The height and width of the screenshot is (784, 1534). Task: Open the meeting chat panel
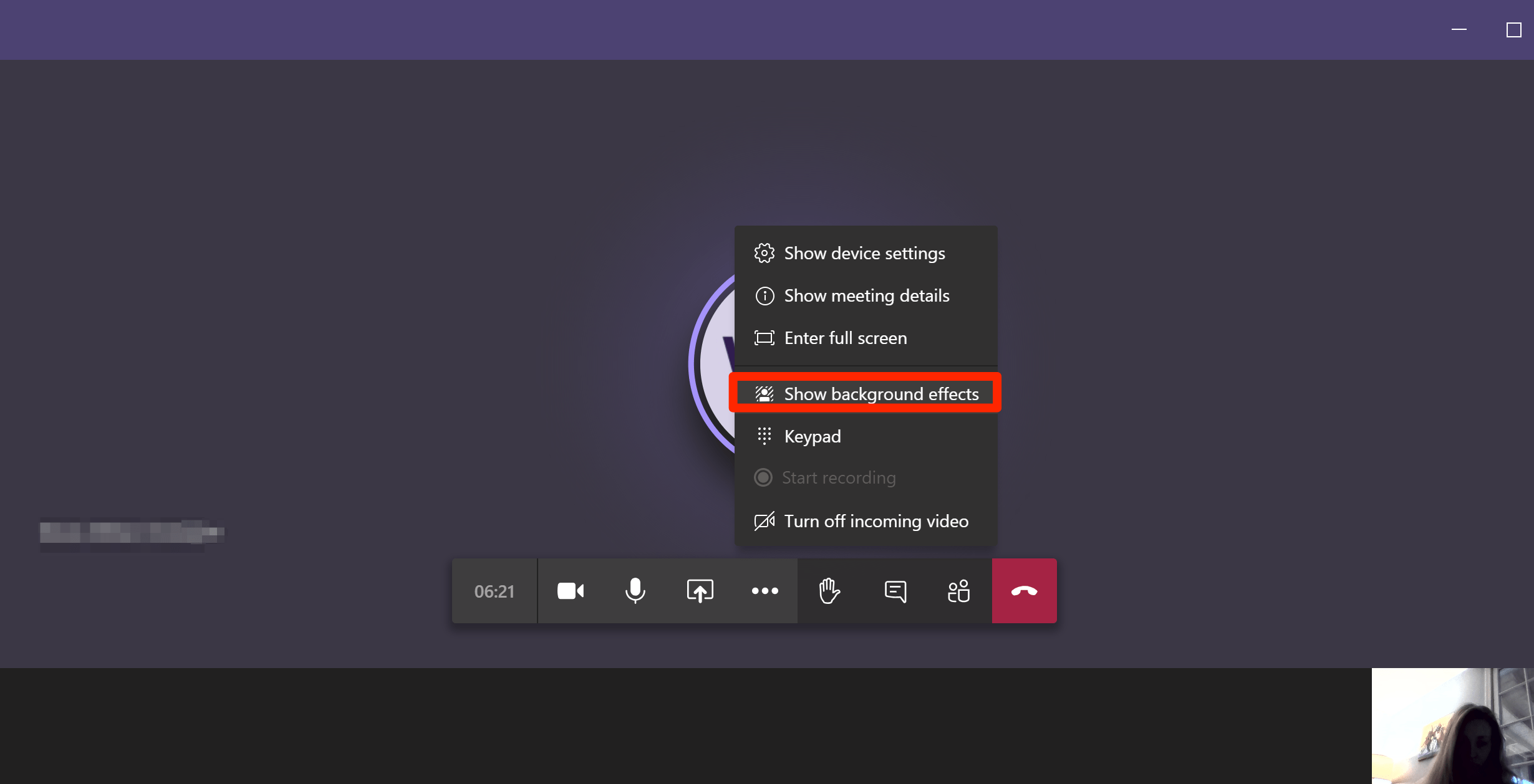click(x=895, y=591)
